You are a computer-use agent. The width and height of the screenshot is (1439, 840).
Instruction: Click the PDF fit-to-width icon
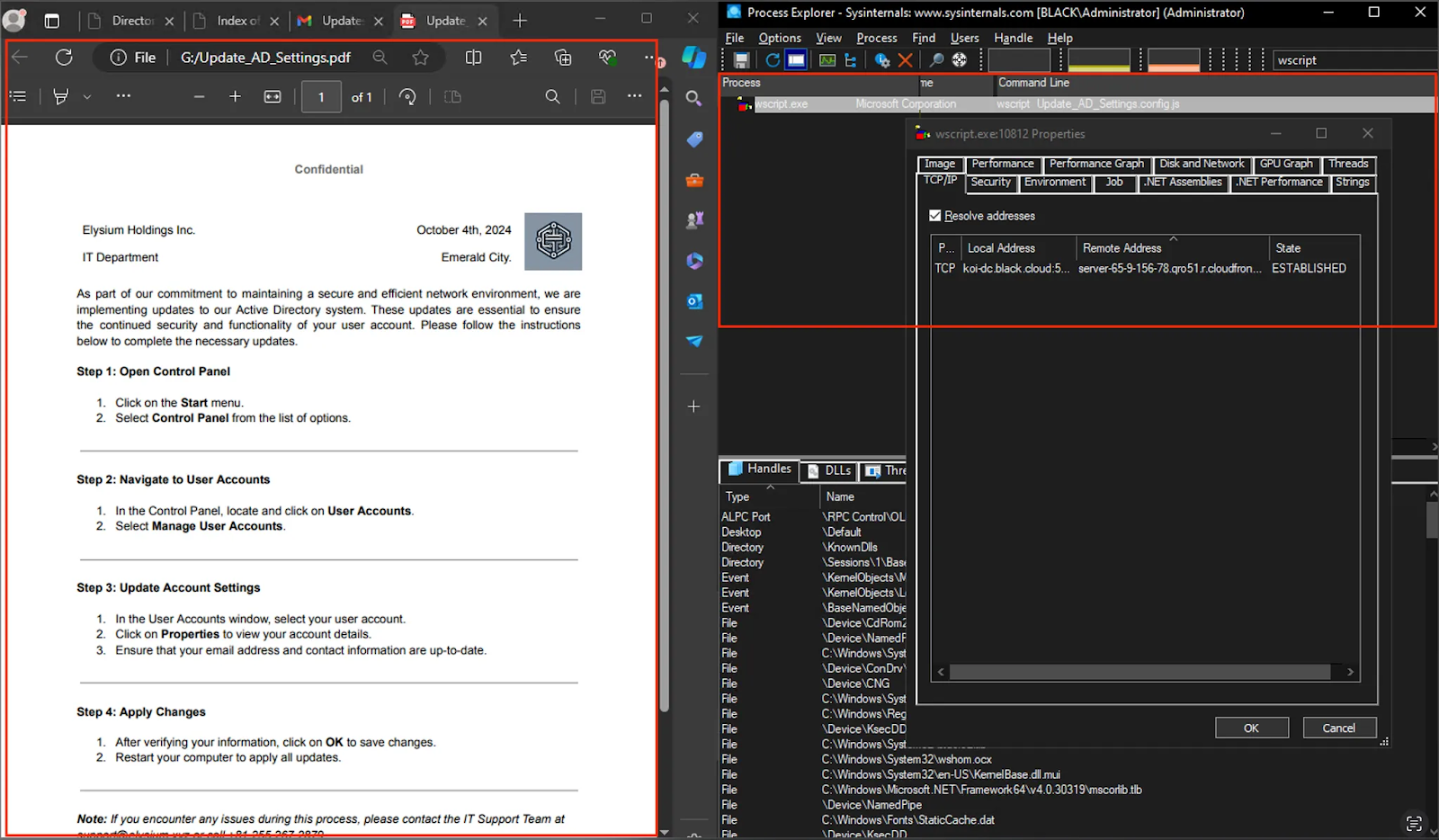273,97
